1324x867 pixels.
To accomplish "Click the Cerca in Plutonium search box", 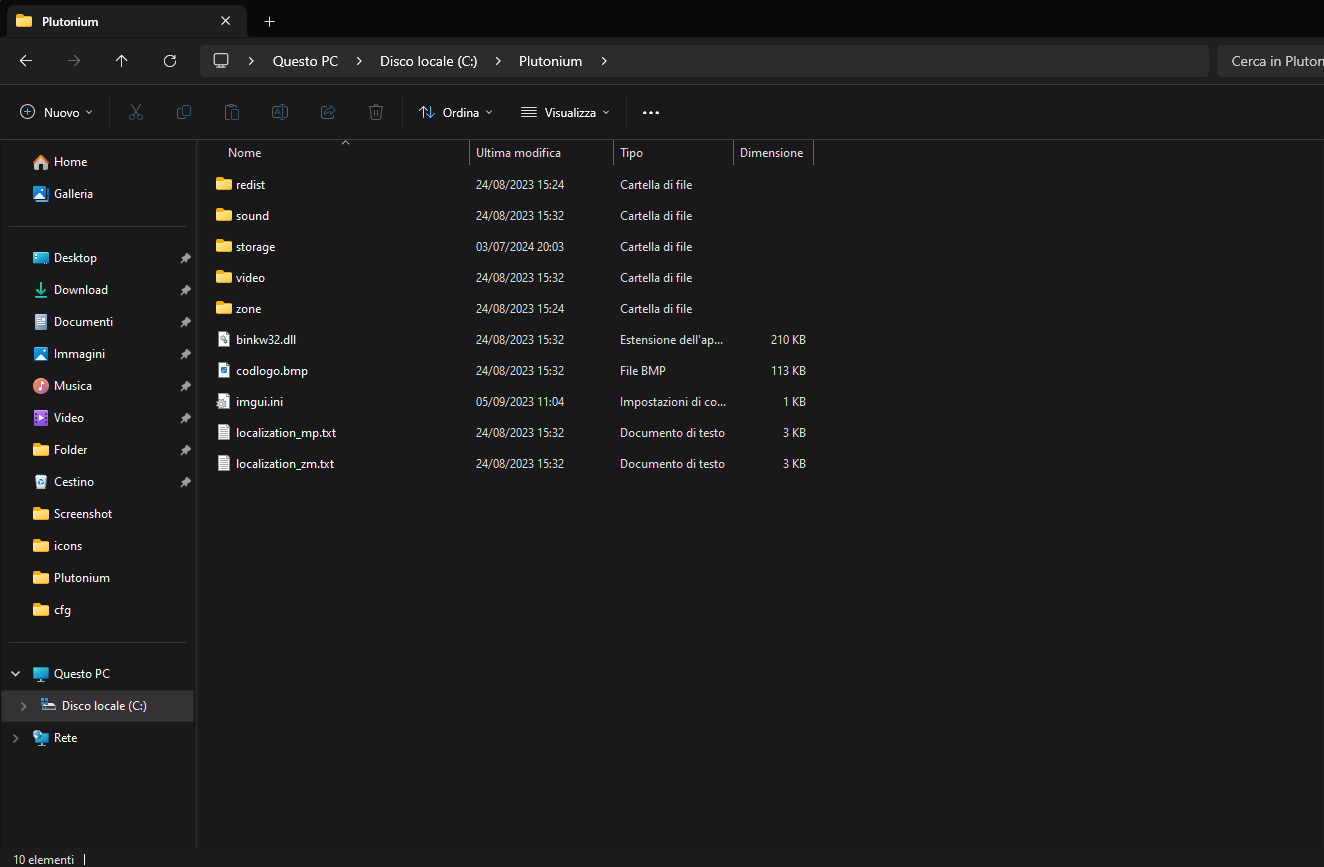I will [1270, 61].
